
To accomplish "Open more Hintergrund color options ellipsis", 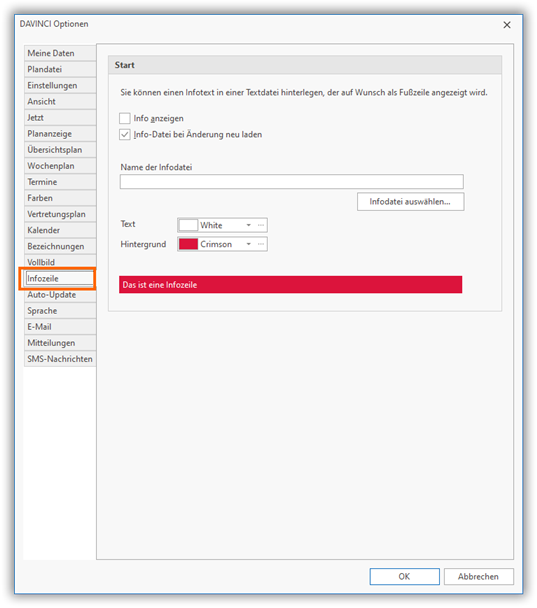I will pyautogui.click(x=261, y=244).
